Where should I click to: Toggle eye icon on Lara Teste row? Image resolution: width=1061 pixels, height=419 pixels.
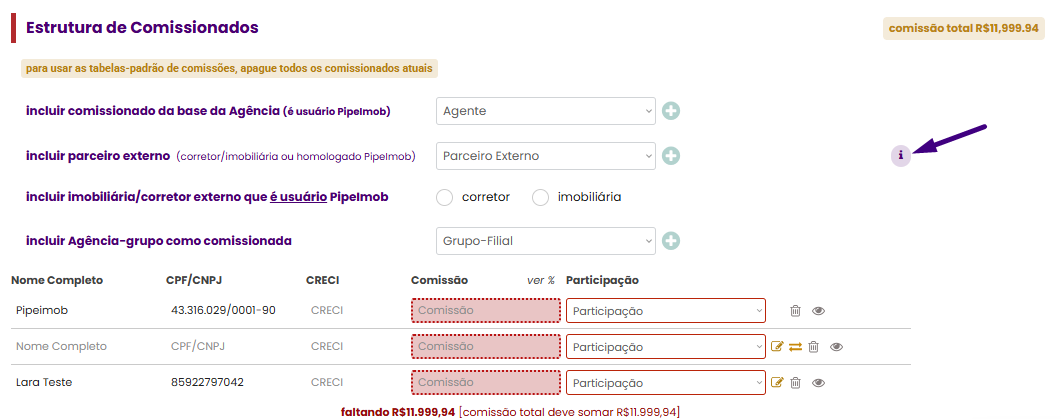click(819, 382)
